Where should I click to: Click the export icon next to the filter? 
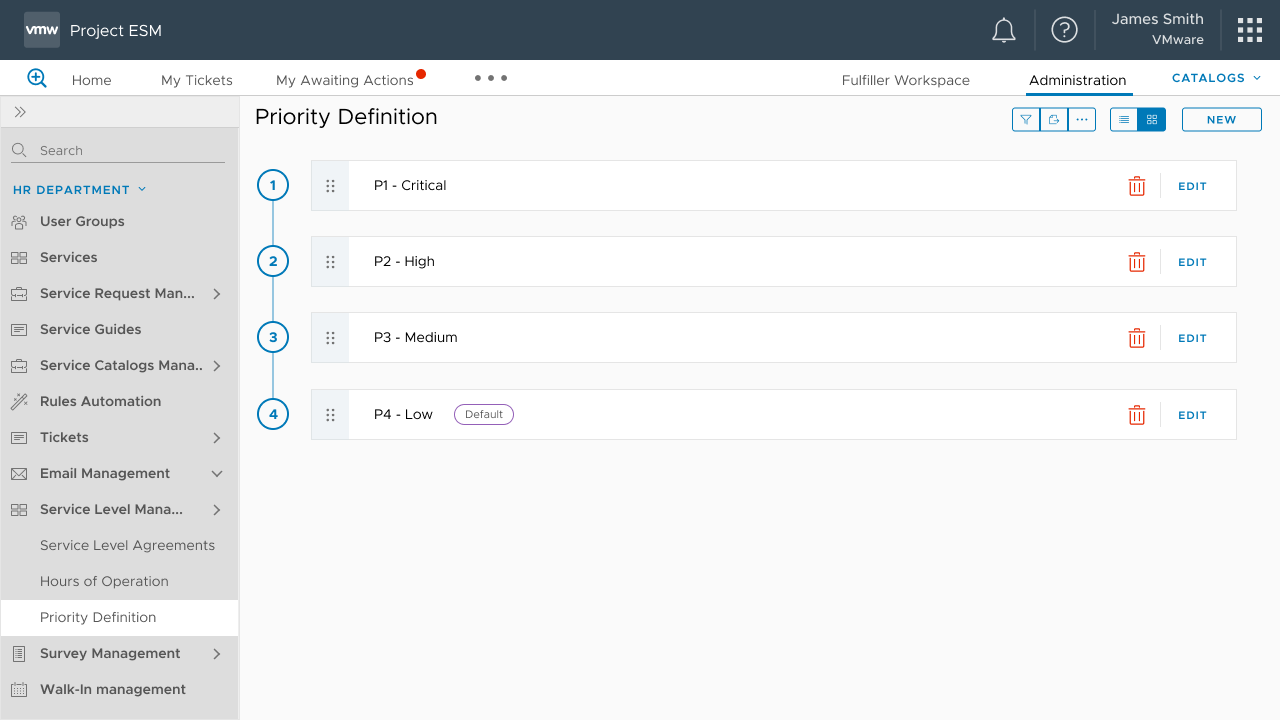pos(1053,119)
